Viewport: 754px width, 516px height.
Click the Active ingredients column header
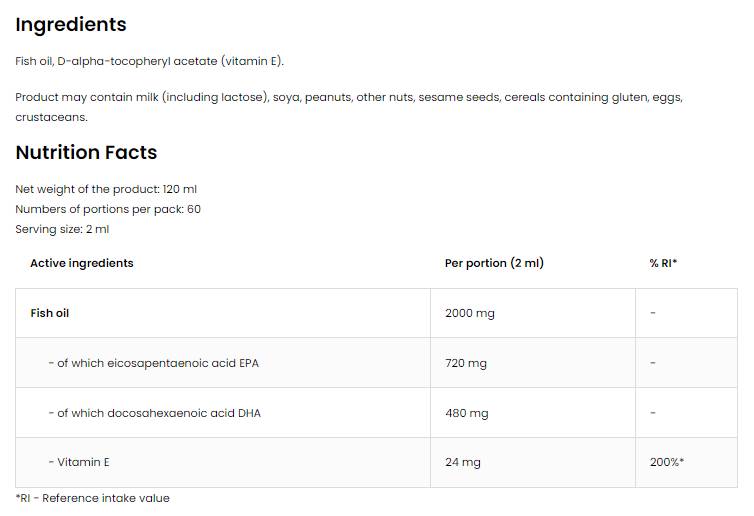[x=82, y=263]
